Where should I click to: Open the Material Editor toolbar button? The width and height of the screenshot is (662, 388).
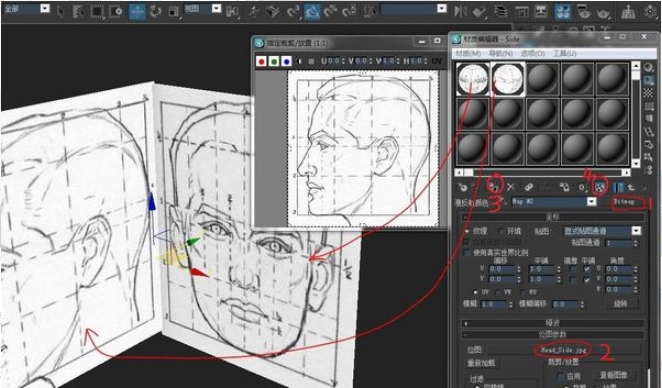click(x=563, y=11)
